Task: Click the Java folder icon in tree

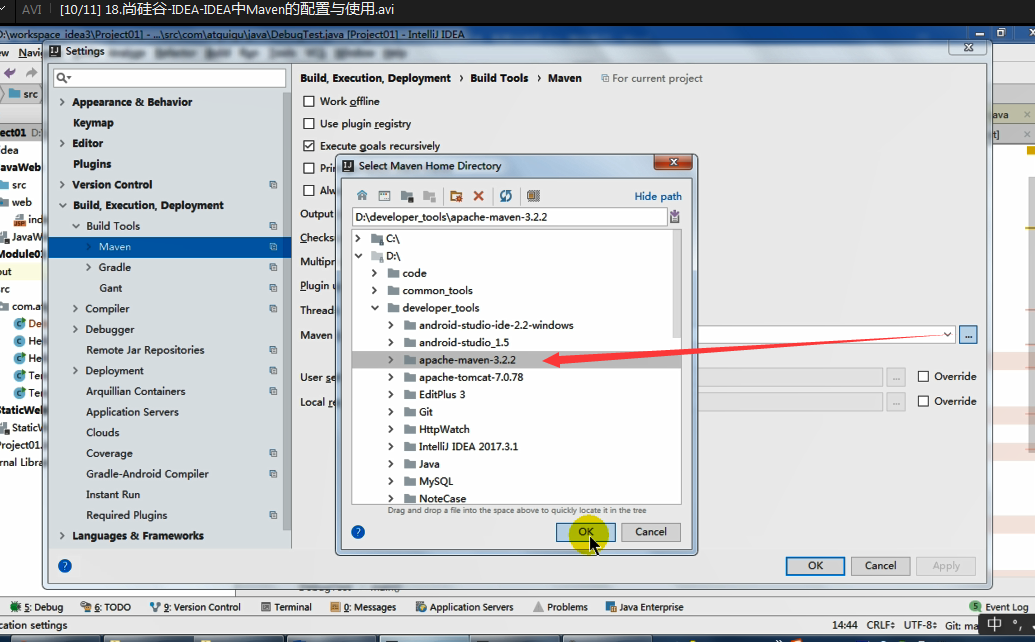Action: pos(410,464)
